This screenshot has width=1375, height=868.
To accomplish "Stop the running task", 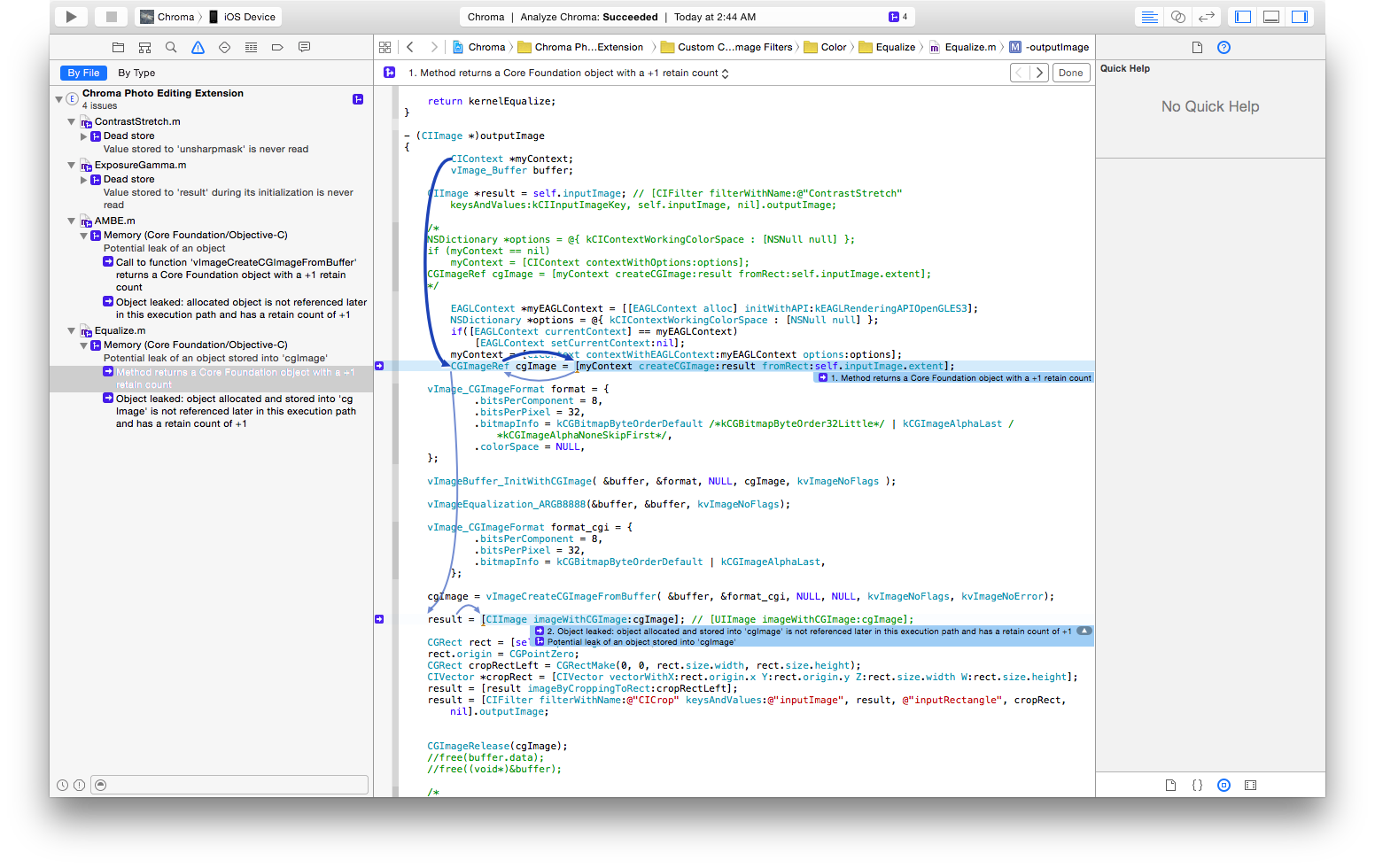I will [x=111, y=17].
